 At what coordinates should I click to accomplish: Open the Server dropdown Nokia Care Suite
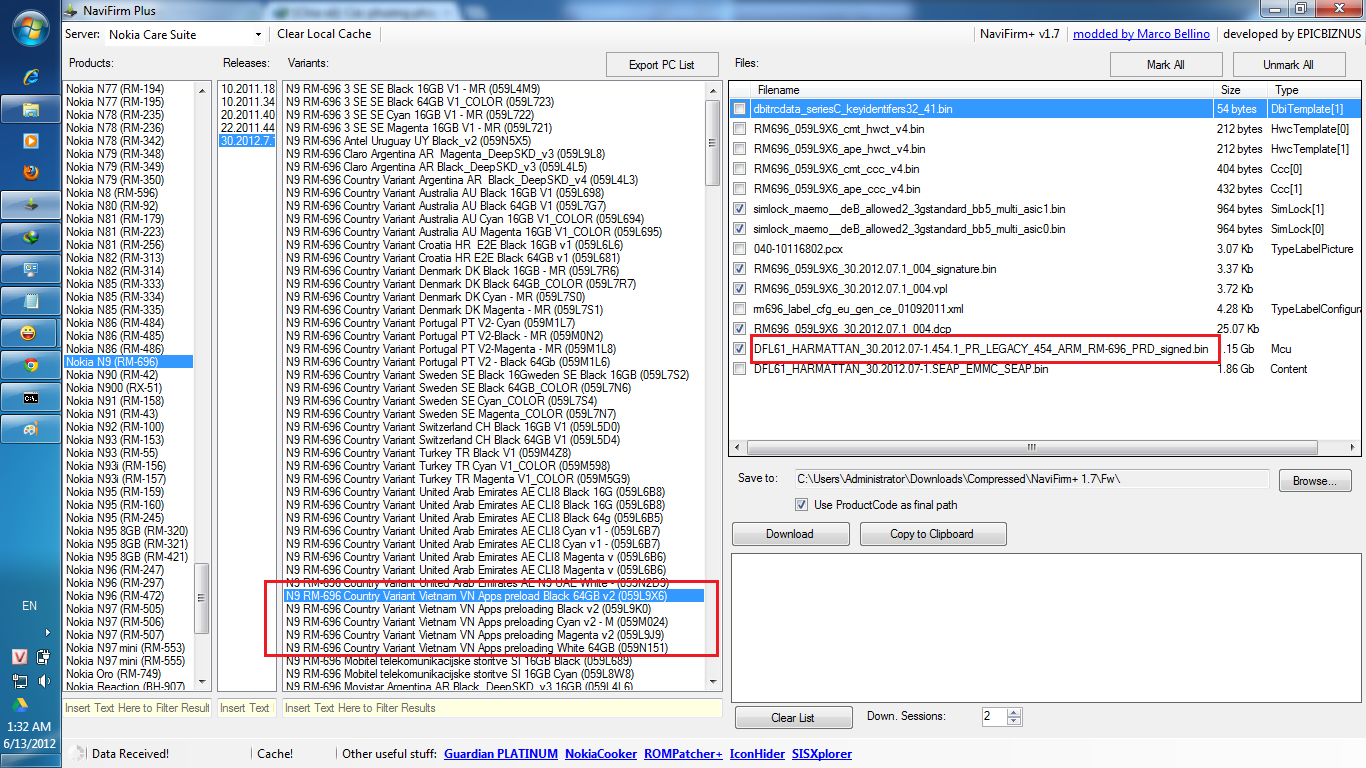click(185, 34)
